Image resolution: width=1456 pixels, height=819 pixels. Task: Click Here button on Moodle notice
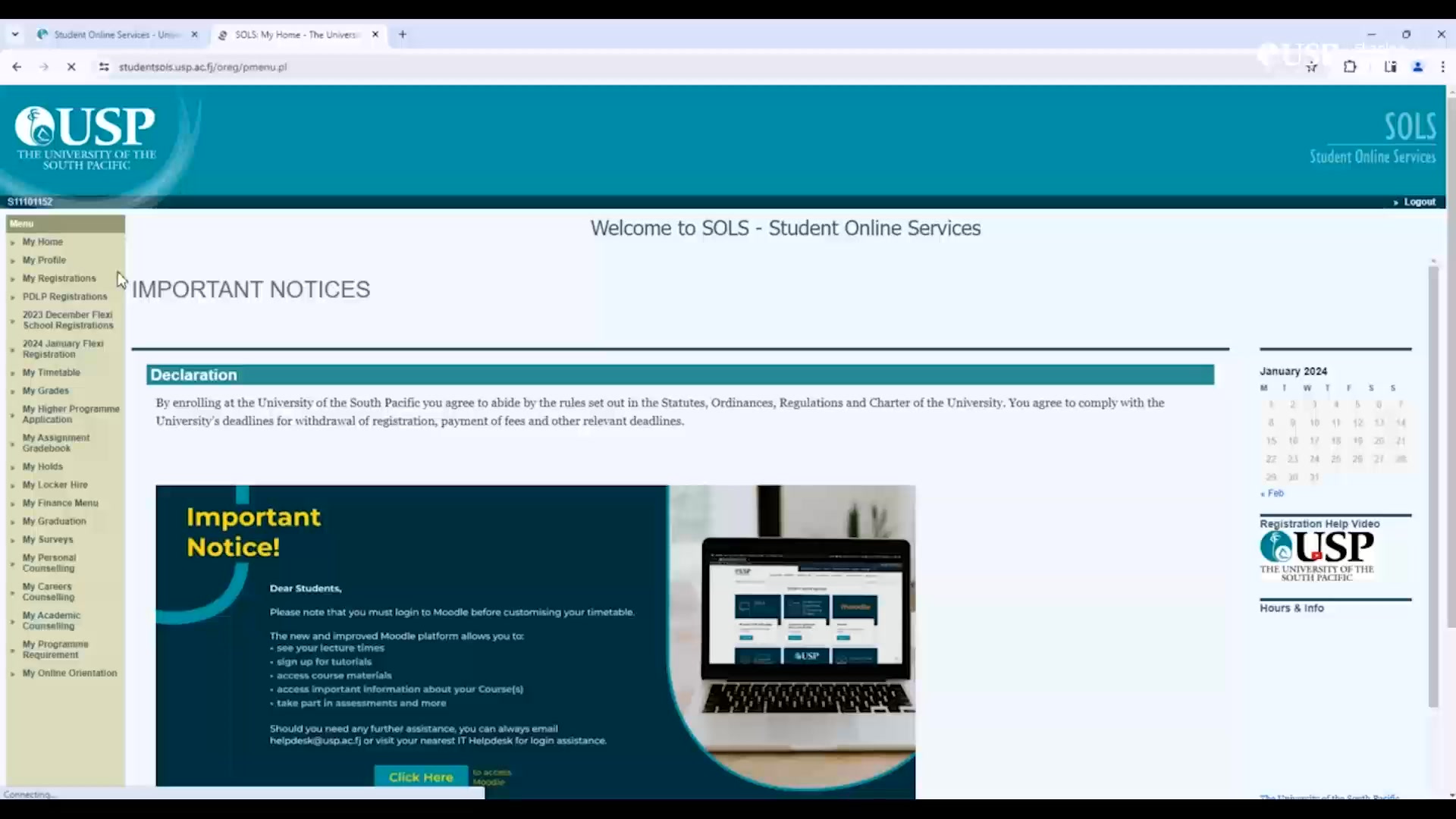pos(421,777)
